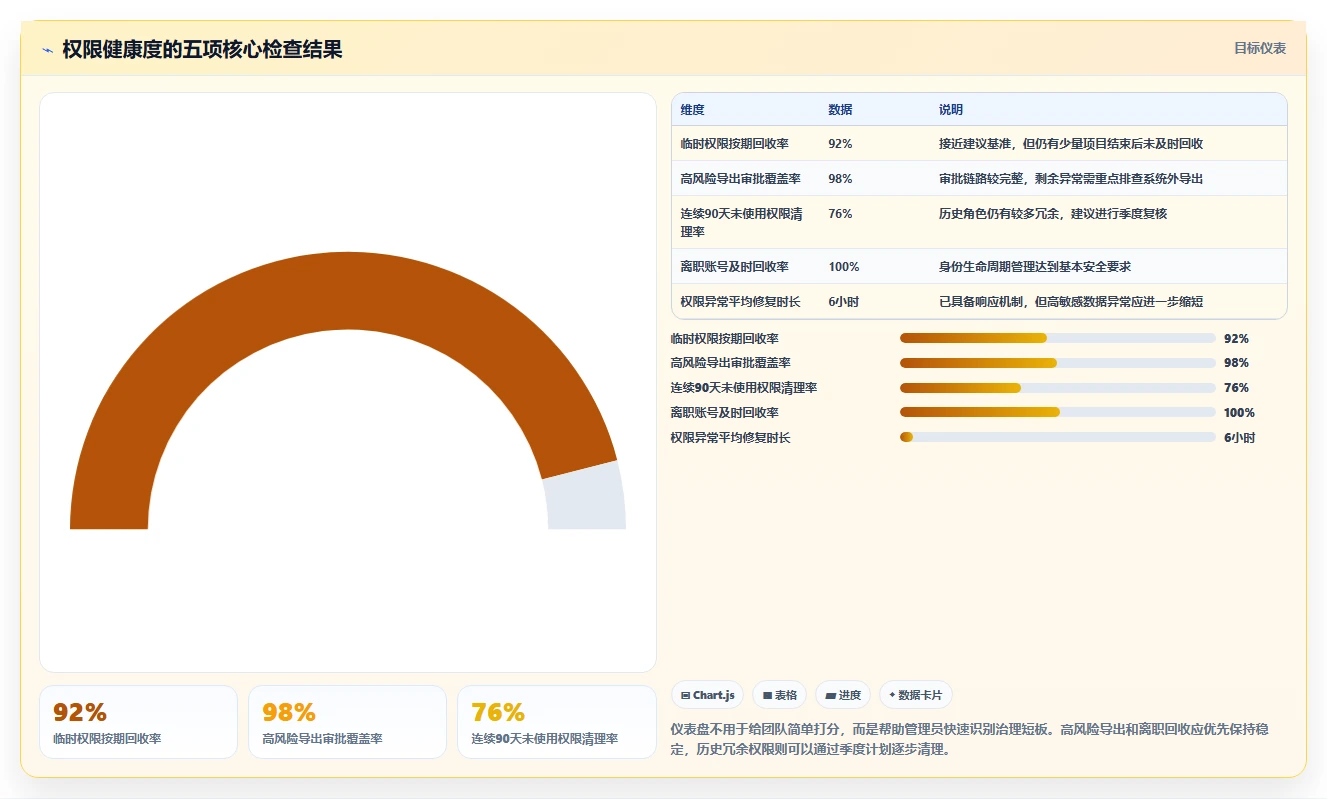Click the 连续90天未使用权限清理率 progress bar
This screenshot has height=799, width=1327.
pyautogui.click(x=1058, y=388)
